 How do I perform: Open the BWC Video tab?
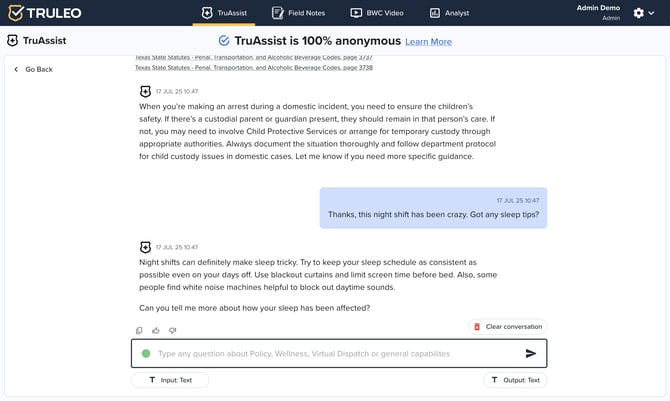pyautogui.click(x=377, y=13)
